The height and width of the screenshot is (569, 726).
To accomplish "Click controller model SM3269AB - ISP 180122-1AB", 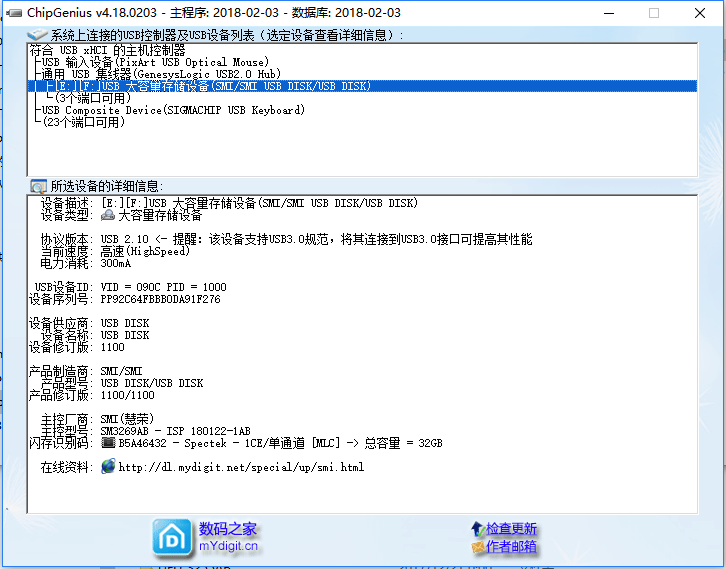I will [175, 431].
